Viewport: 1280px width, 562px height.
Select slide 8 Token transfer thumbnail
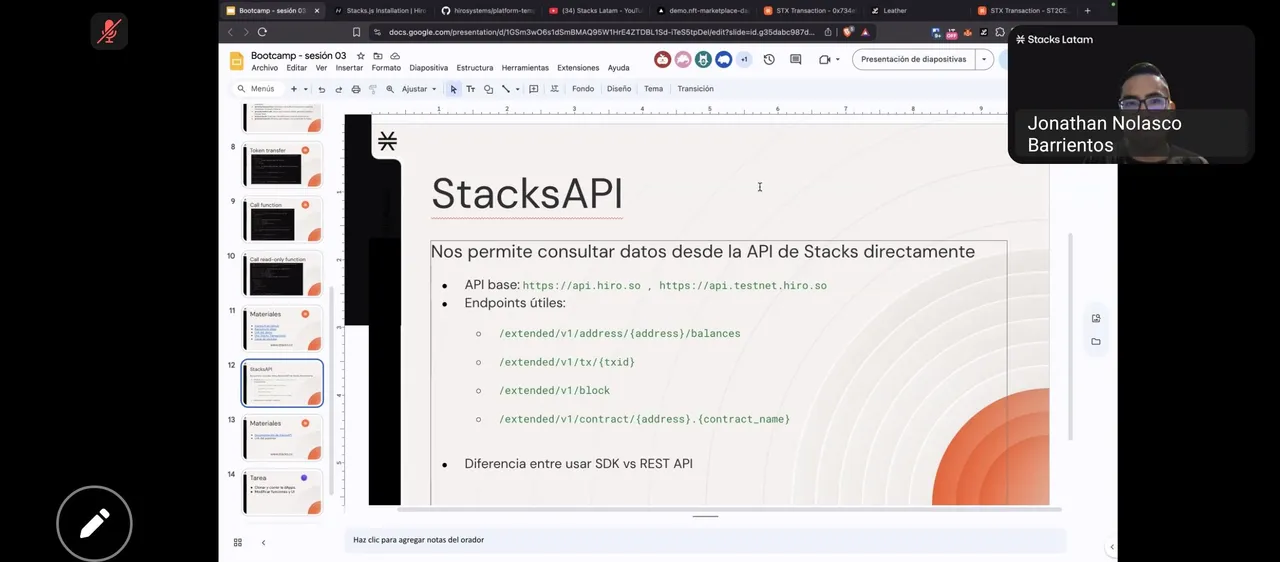282,165
